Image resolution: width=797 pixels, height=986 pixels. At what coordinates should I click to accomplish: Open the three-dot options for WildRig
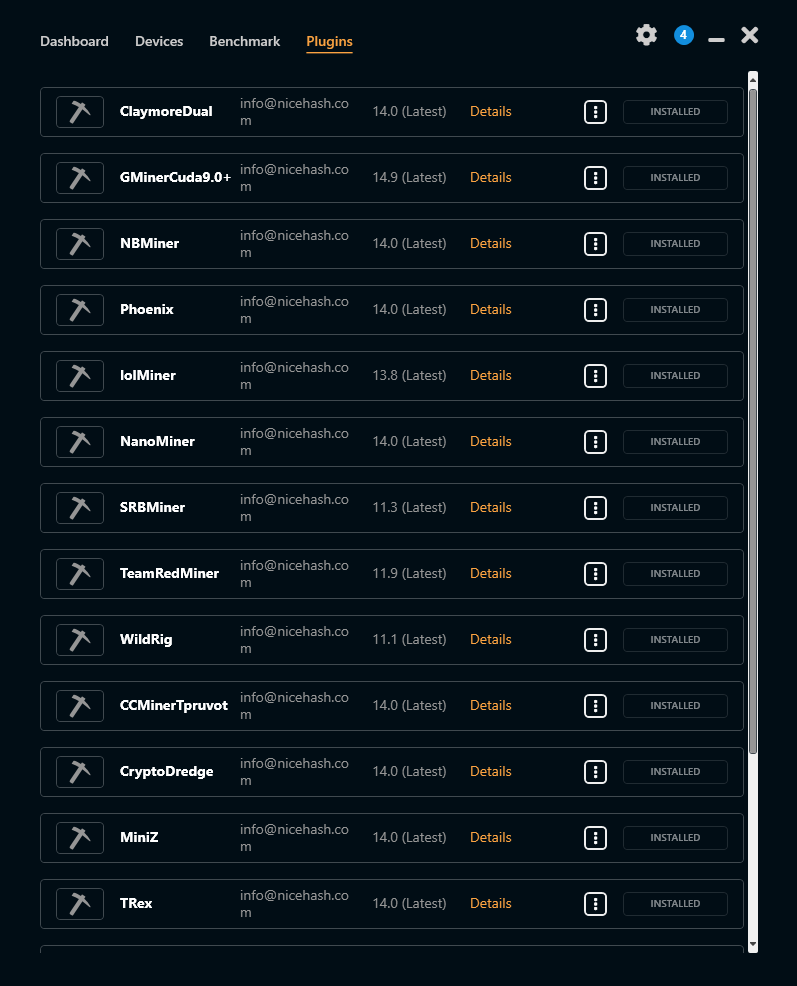click(595, 640)
